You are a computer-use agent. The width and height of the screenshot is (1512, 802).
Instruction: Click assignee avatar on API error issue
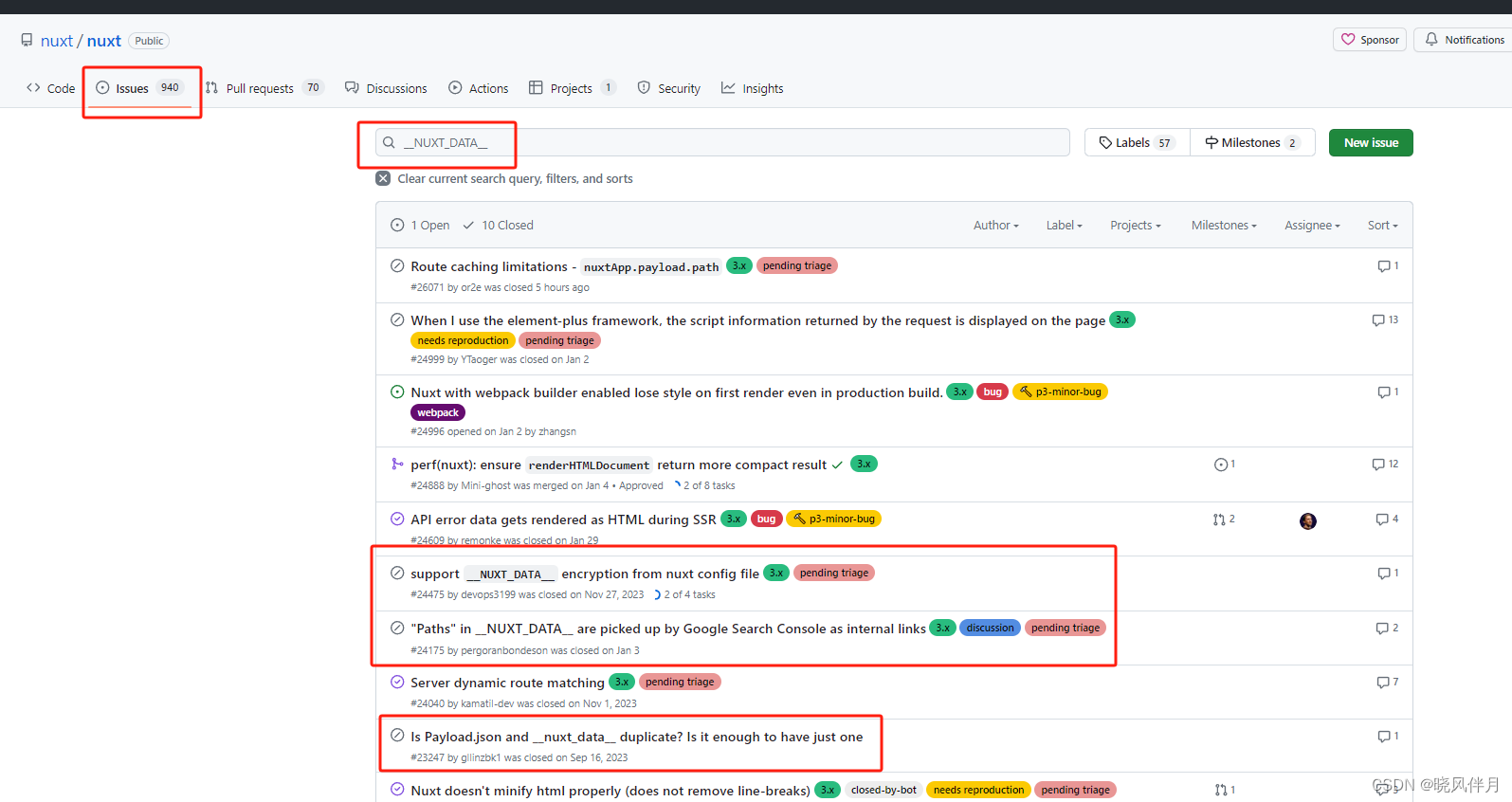(x=1308, y=521)
